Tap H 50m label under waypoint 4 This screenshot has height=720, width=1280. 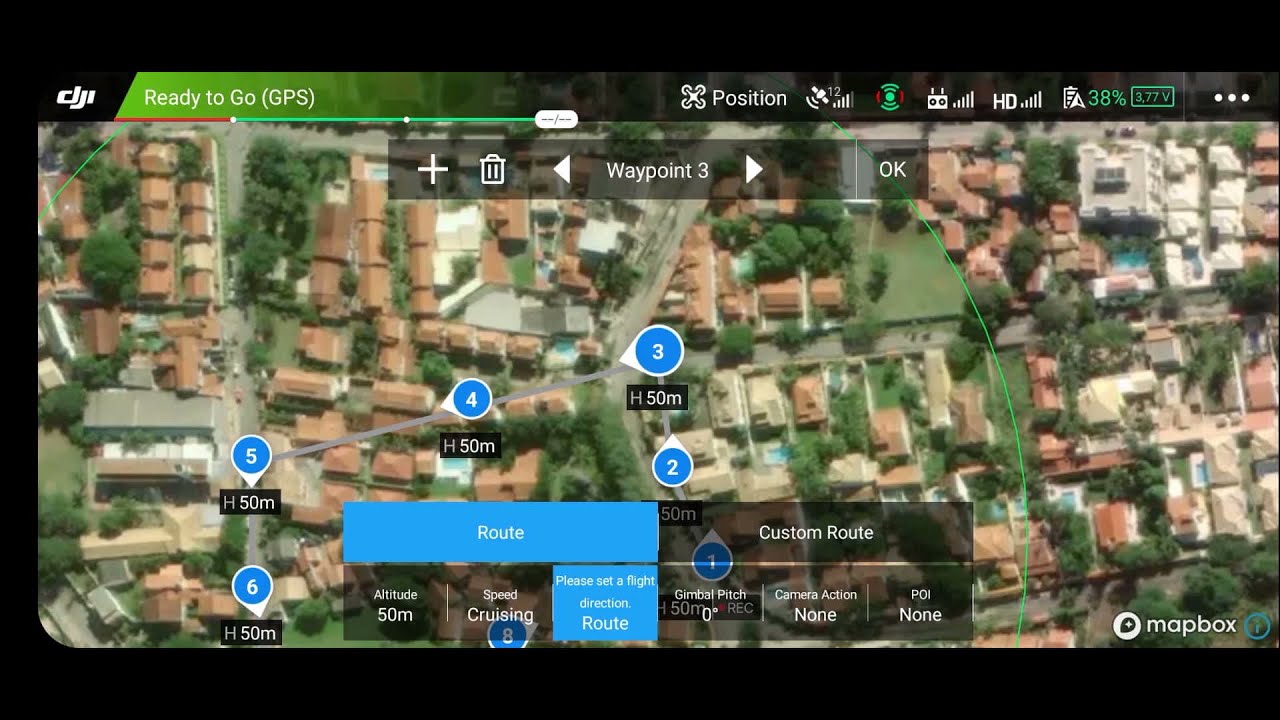pyautogui.click(x=469, y=445)
